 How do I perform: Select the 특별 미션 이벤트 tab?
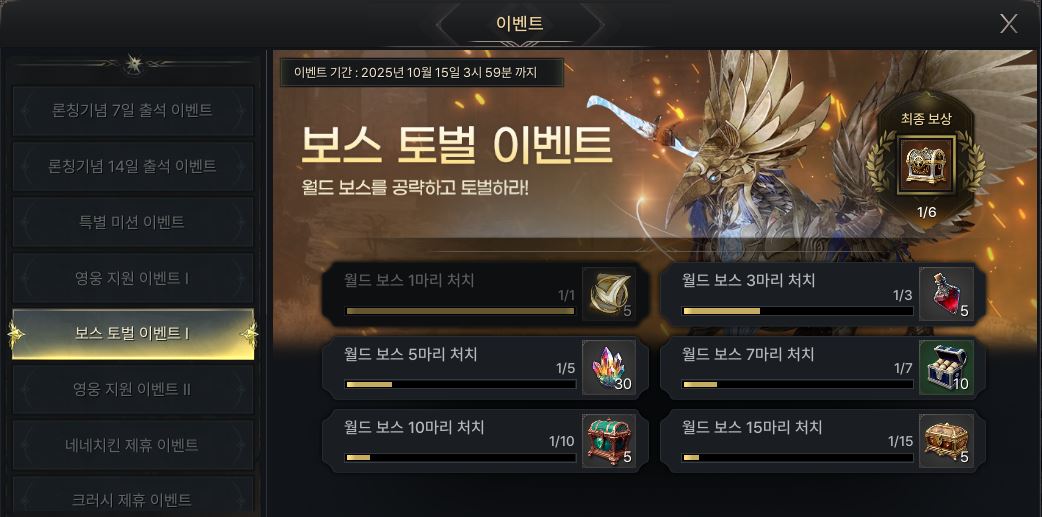coord(133,223)
